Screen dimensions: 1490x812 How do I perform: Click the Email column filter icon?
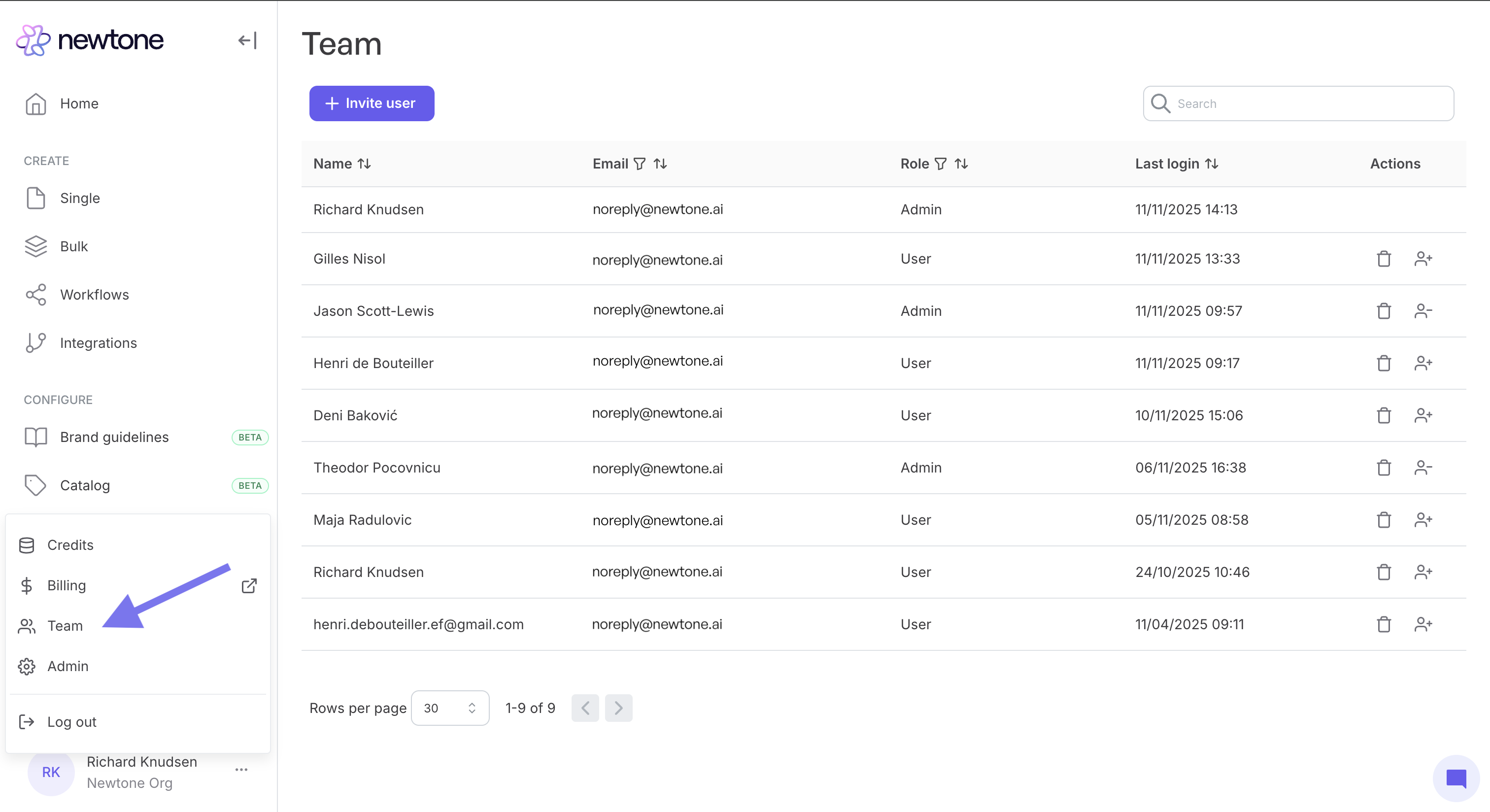pyautogui.click(x=639, y=164)
